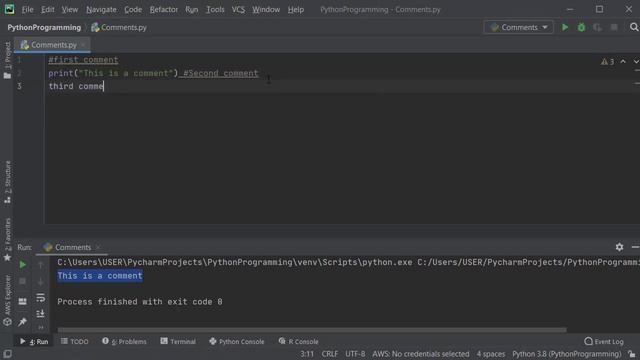Hide the Run tool window panel
The image size is (640, 360).
coord(635,247)
